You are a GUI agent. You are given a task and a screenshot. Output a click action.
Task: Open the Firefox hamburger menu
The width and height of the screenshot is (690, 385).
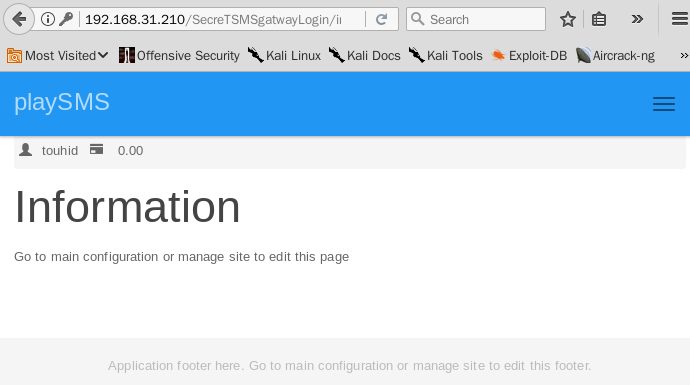[680, 19]
